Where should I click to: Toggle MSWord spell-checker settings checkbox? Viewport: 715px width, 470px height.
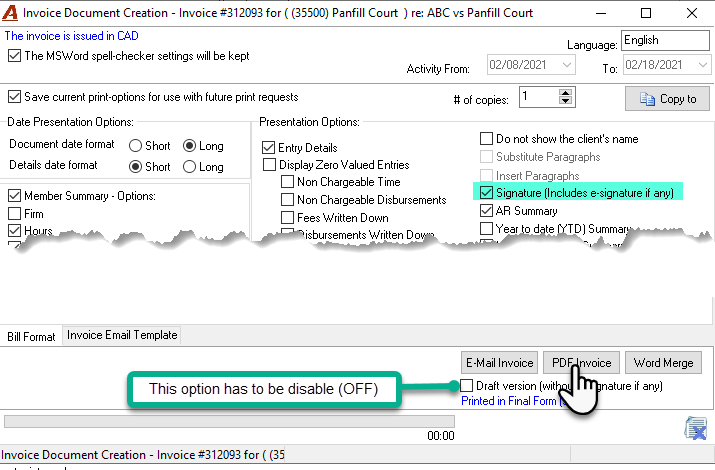click(15, 56)
